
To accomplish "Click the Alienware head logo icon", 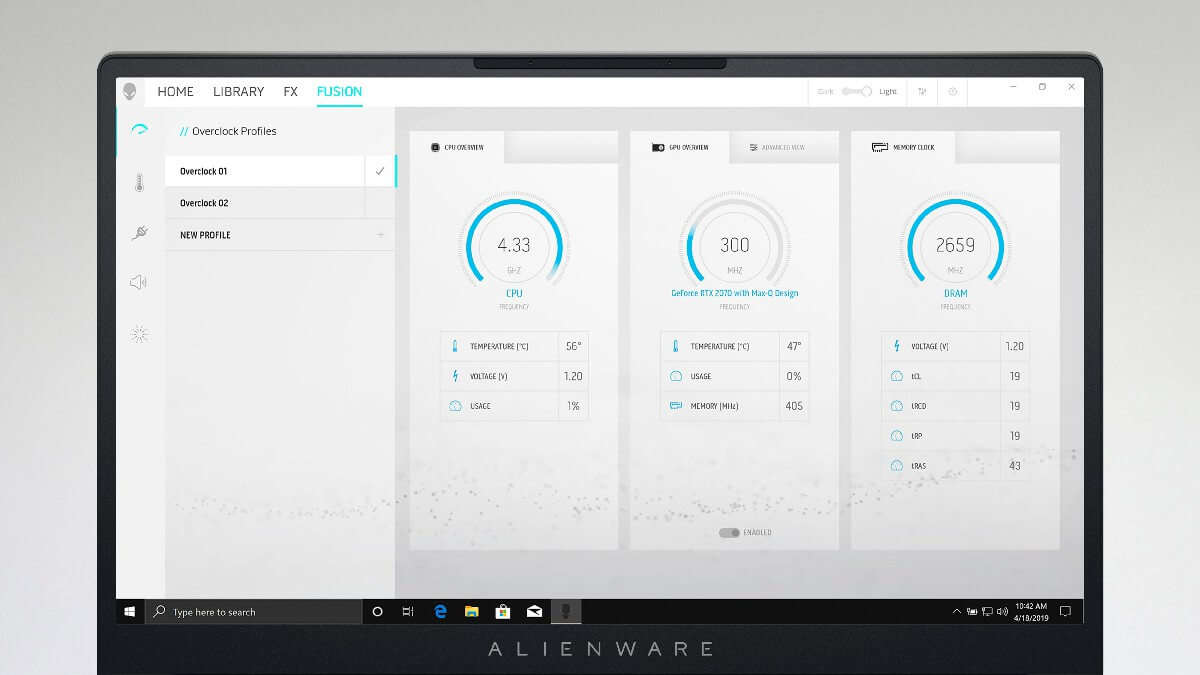I will point(130,92).
